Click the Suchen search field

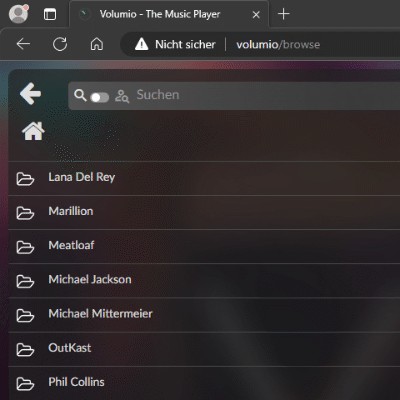pyautogui.click(x=234, y=96)
